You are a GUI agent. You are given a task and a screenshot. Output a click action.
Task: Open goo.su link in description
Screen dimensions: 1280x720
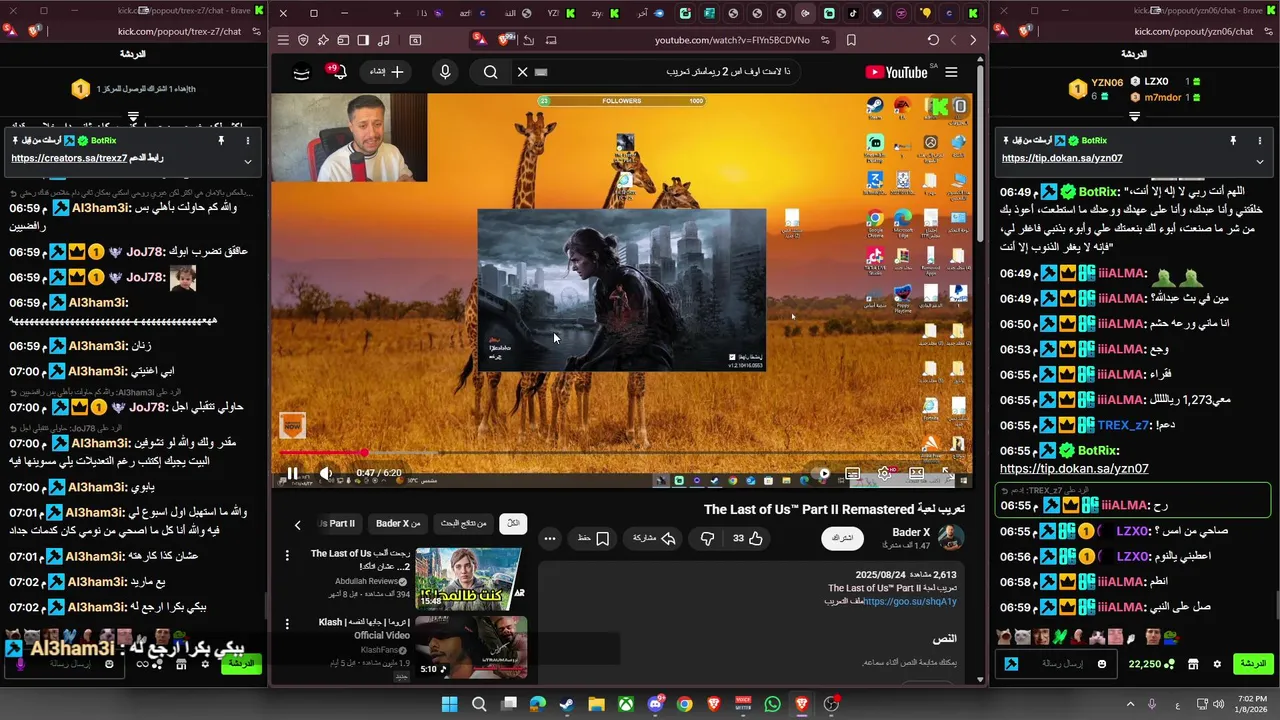point(910,602)
